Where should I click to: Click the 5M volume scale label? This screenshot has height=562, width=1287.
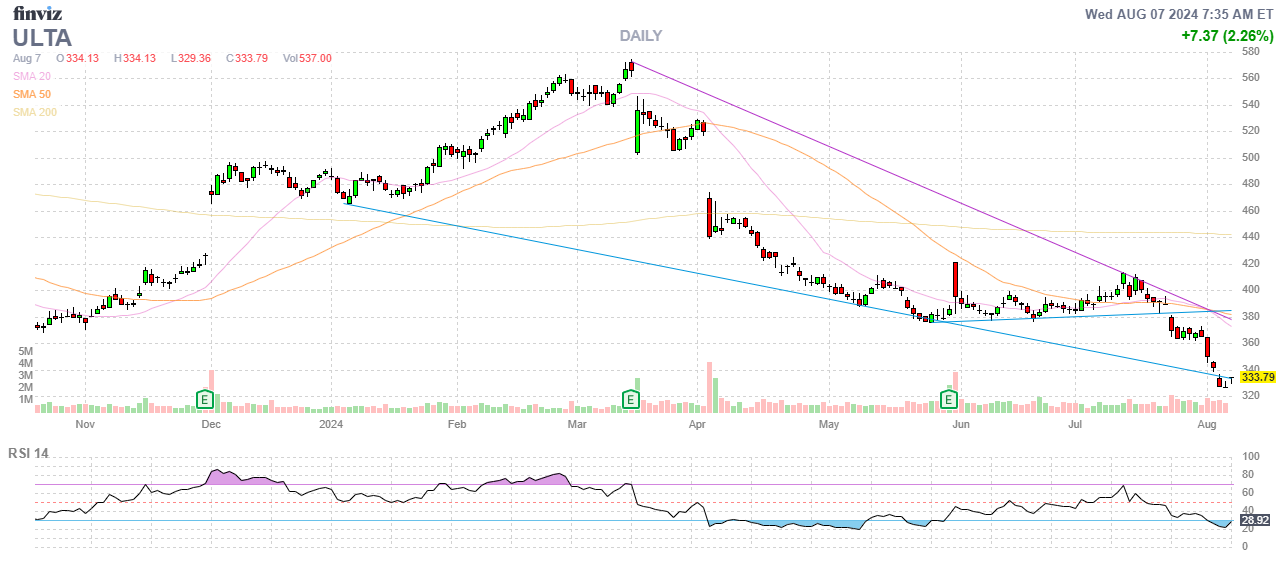coord(24,352)
